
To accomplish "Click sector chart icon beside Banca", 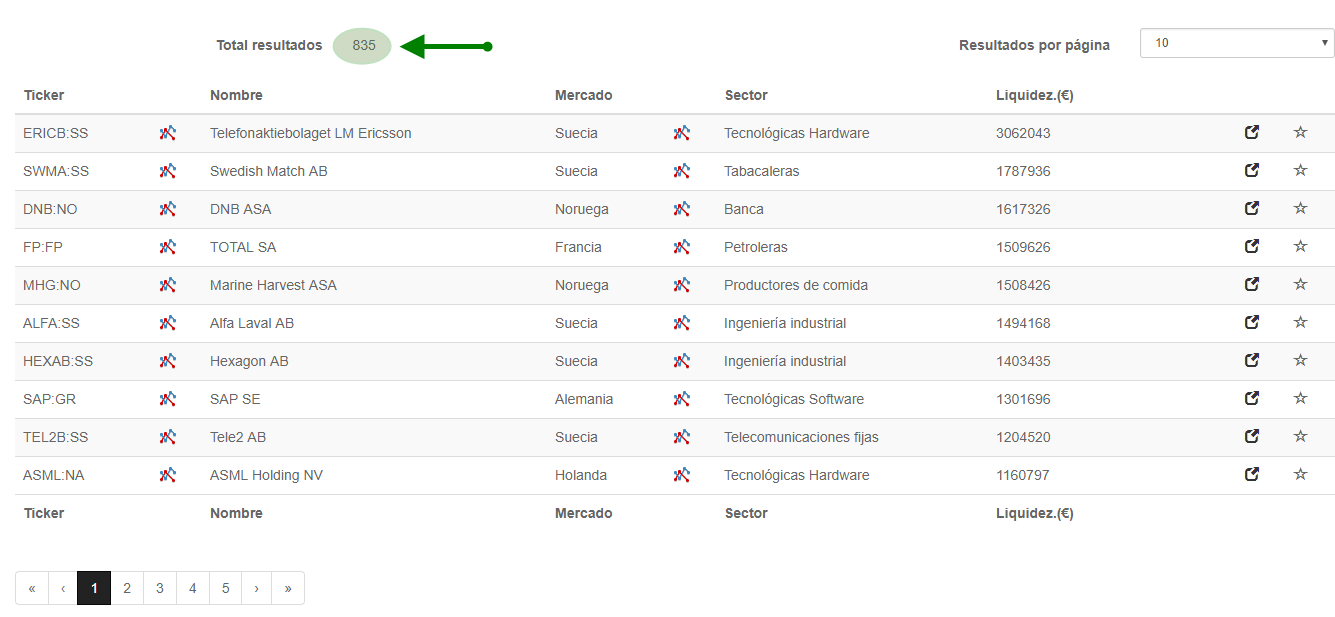I will coord(682,209).
